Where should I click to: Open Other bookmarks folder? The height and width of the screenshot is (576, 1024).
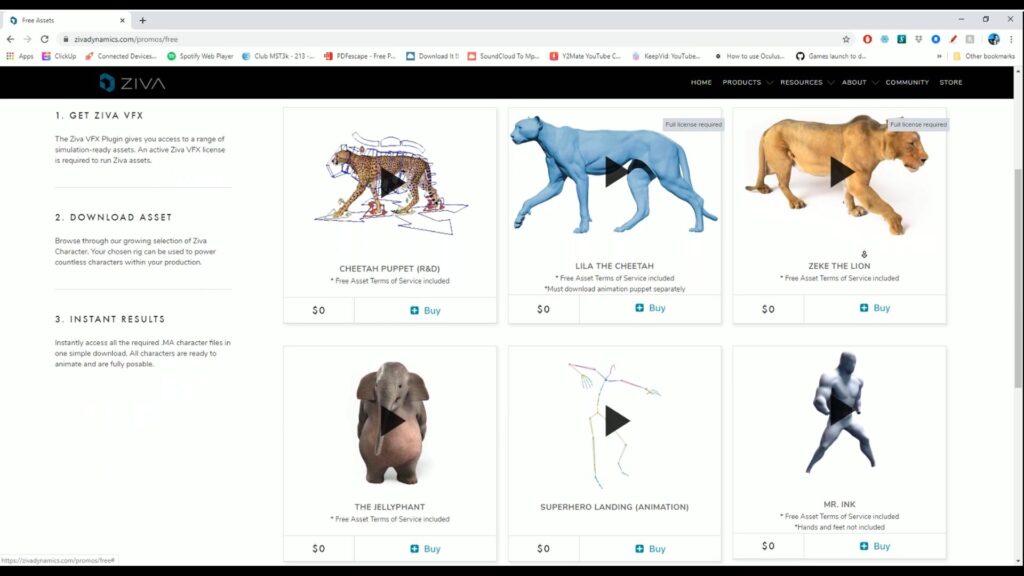tap(984, 56)
